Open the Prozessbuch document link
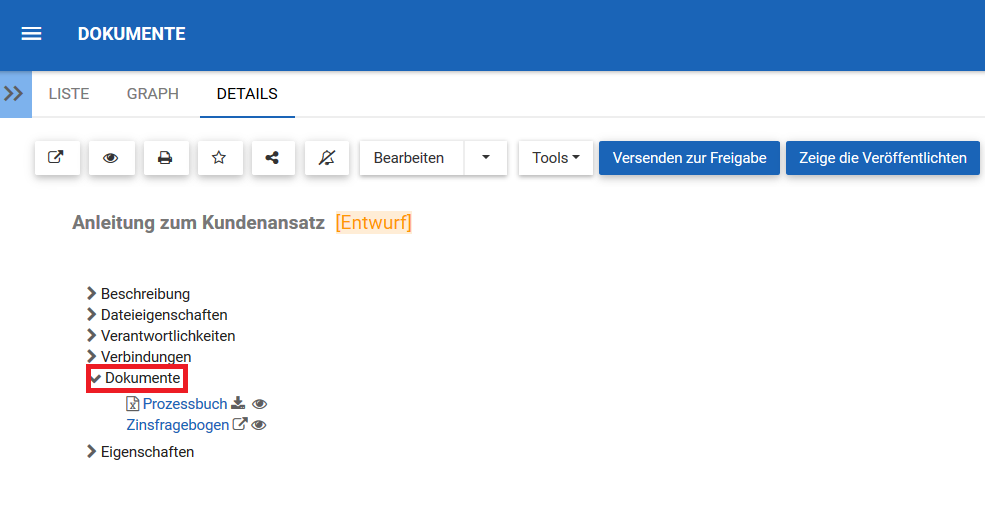This screenshot has width=985, height=523. (x=185, y=404)
